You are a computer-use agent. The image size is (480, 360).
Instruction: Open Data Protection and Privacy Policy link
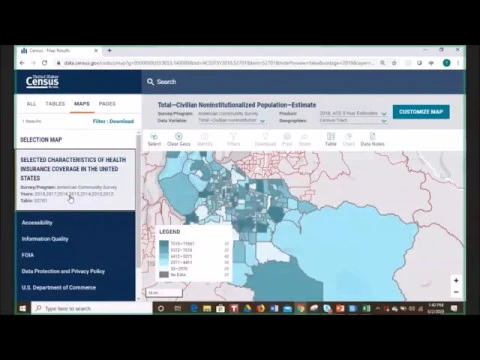pos(63,271)
